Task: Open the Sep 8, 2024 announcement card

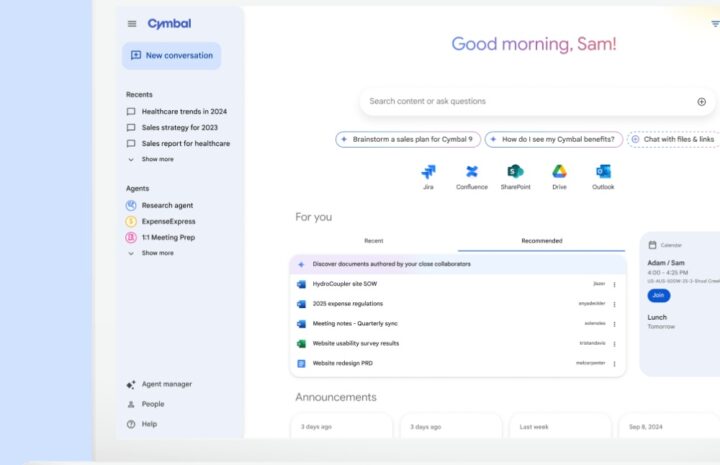Action: click(x=669, y=427)
